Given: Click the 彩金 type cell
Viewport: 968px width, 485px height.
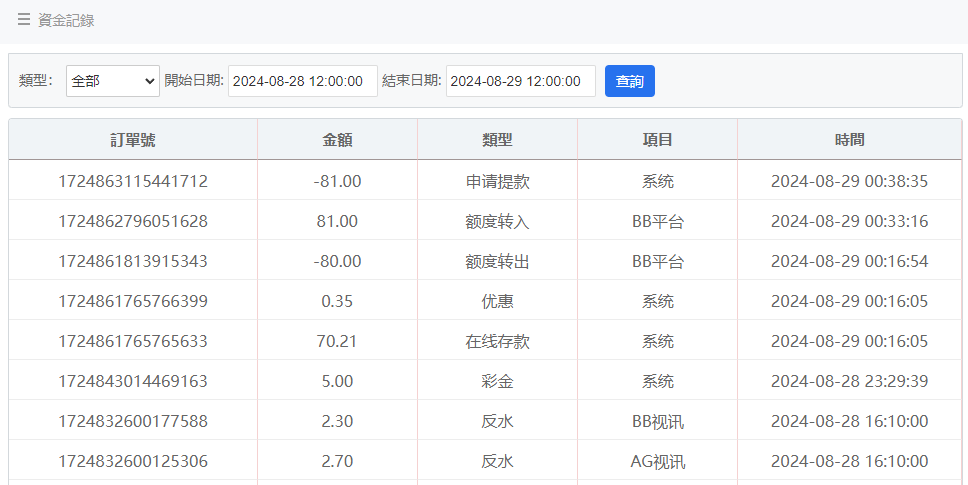Looking at the screenshot, I should click(497, 381).
